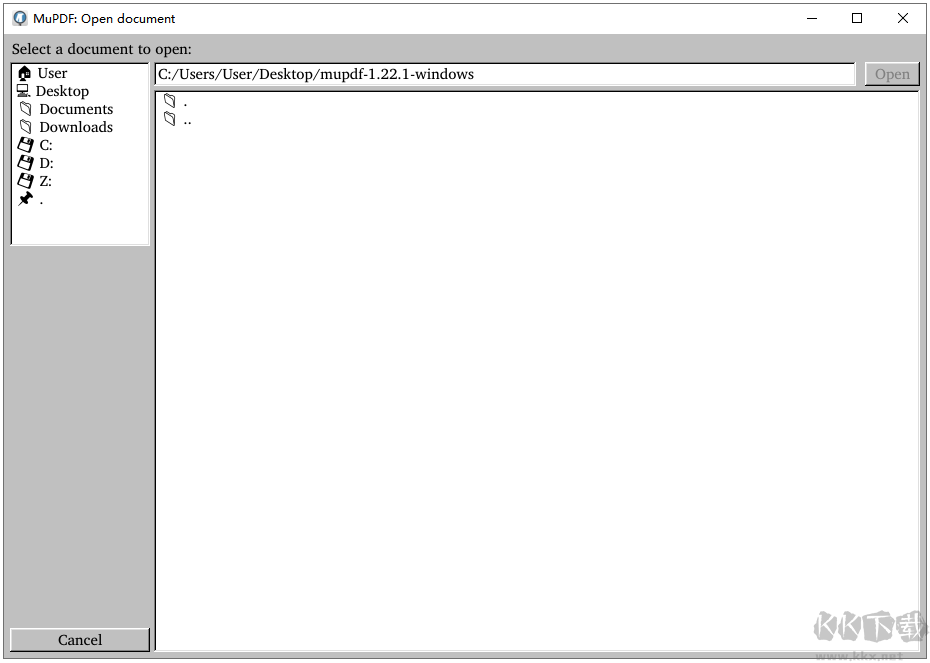
Task: Click the pushpin icon in the sidebar
Action: tap(26, 199)
